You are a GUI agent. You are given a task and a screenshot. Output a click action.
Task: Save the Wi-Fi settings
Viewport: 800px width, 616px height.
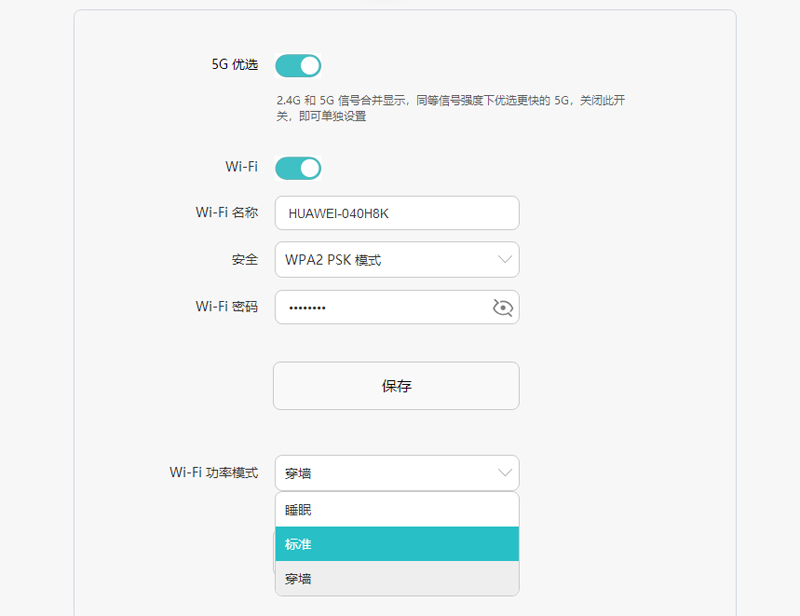point(396,385)
